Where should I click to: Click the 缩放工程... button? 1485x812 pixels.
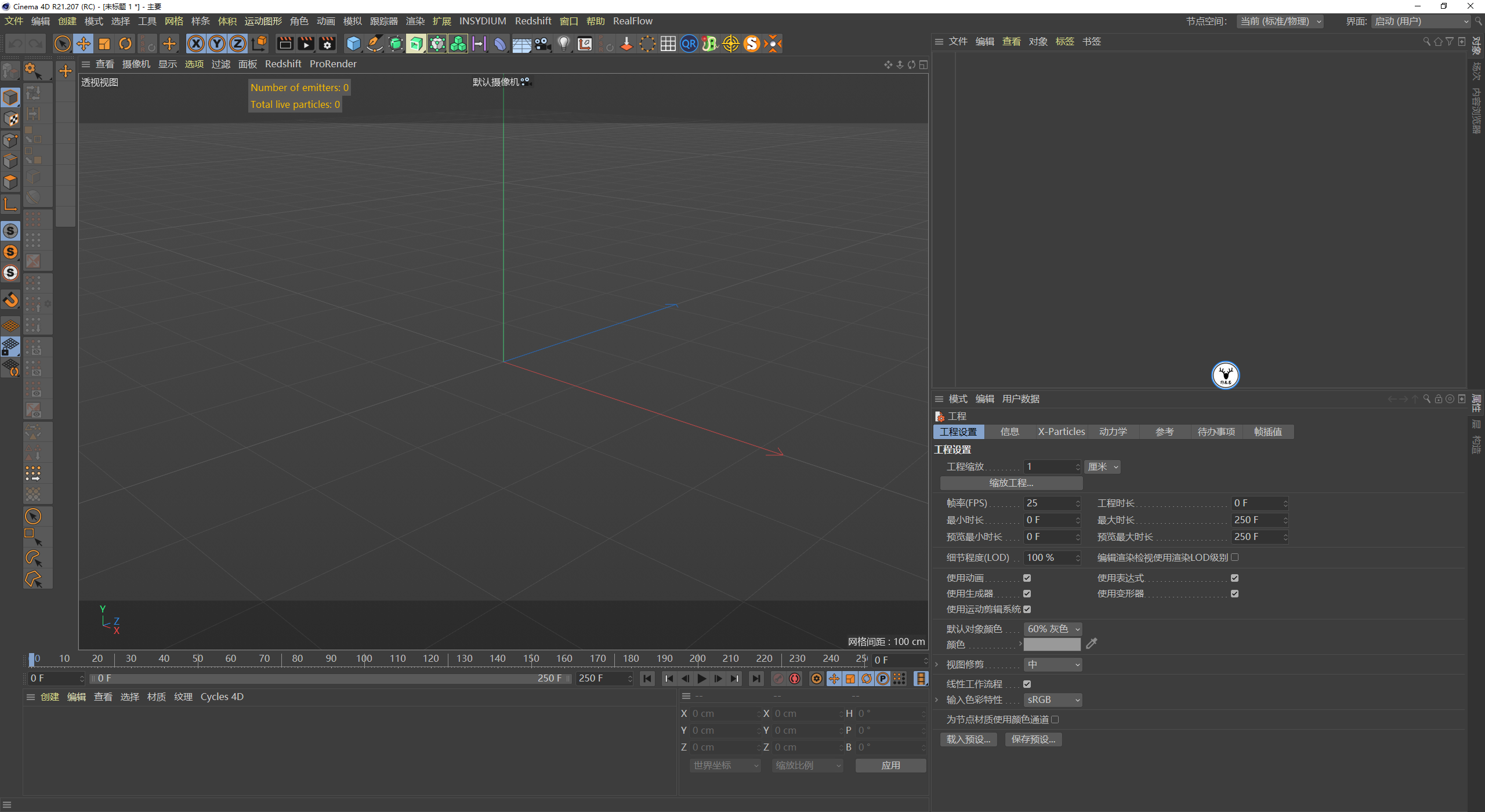pyautogui.click(x=1010, y=483)
